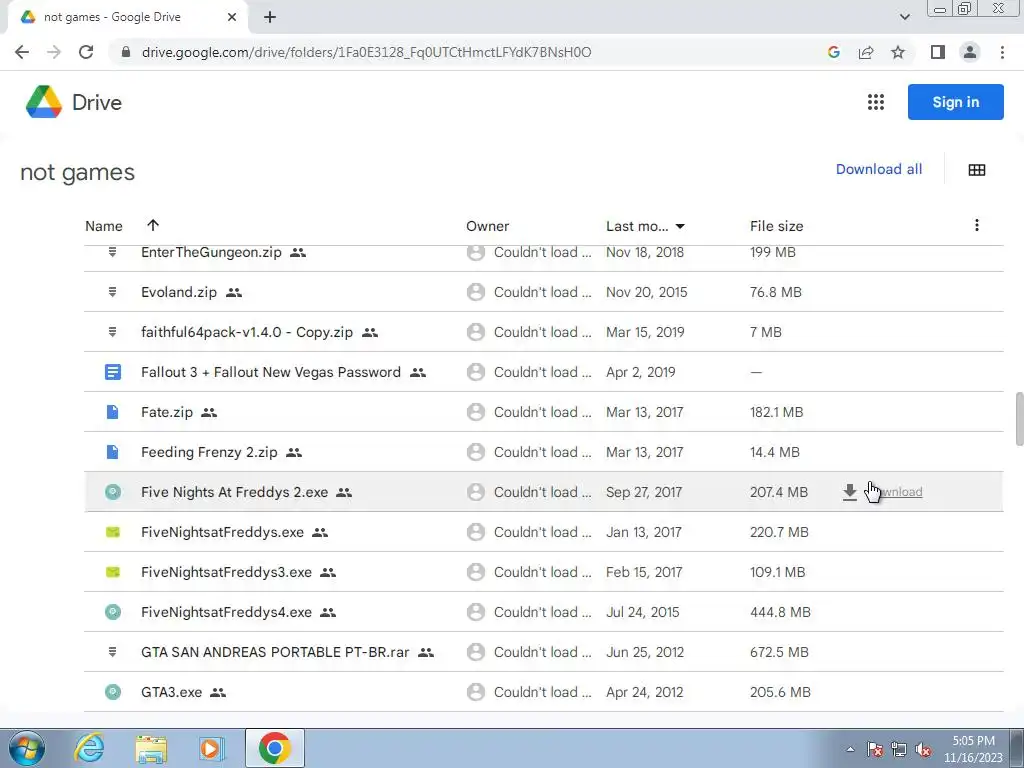Share this page using the share icon

pos(866,52)
